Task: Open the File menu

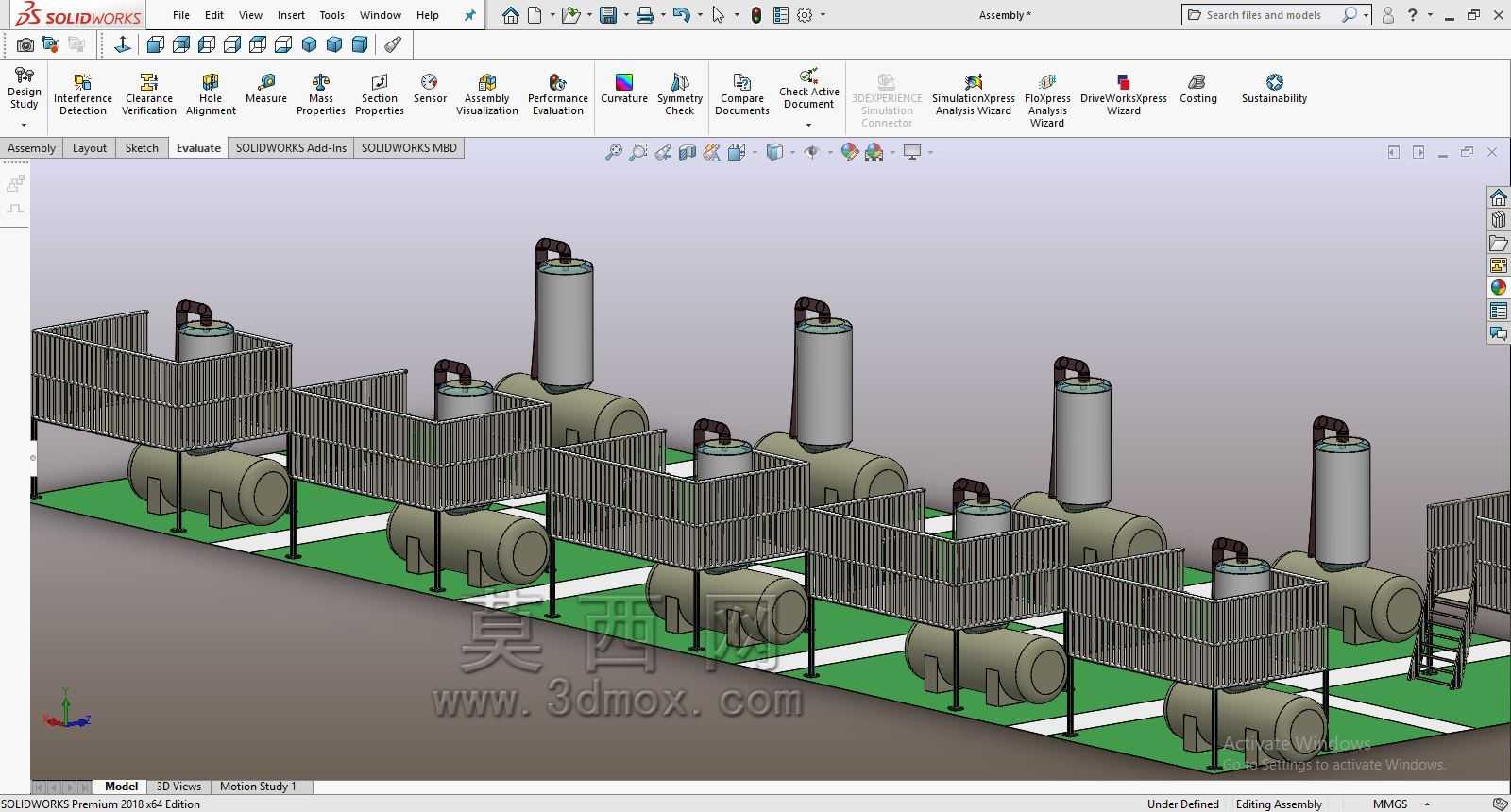Action: [x=181, y=15]
